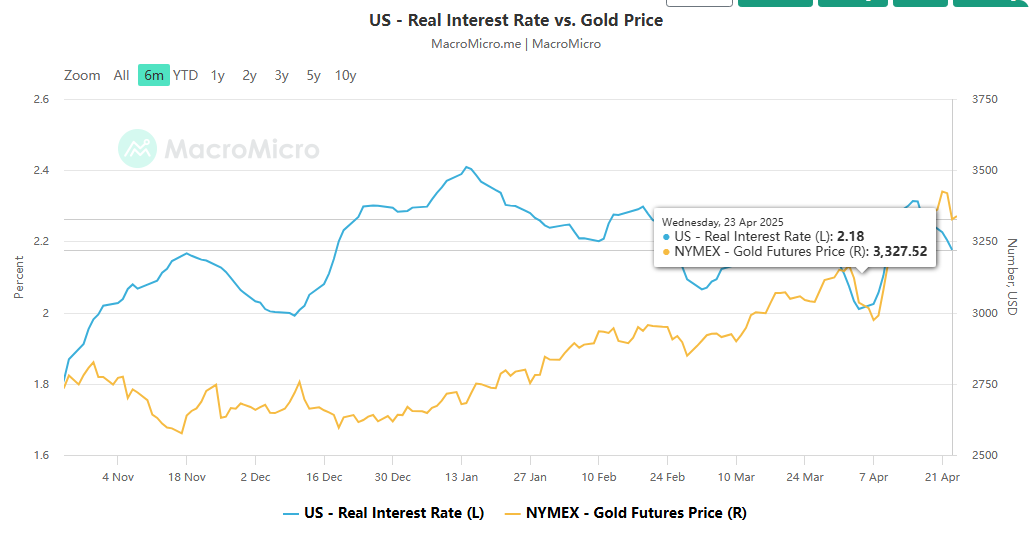The image size is (1029, 536).
Task: Expand chart range to 10y
Action: pos(346,75)
